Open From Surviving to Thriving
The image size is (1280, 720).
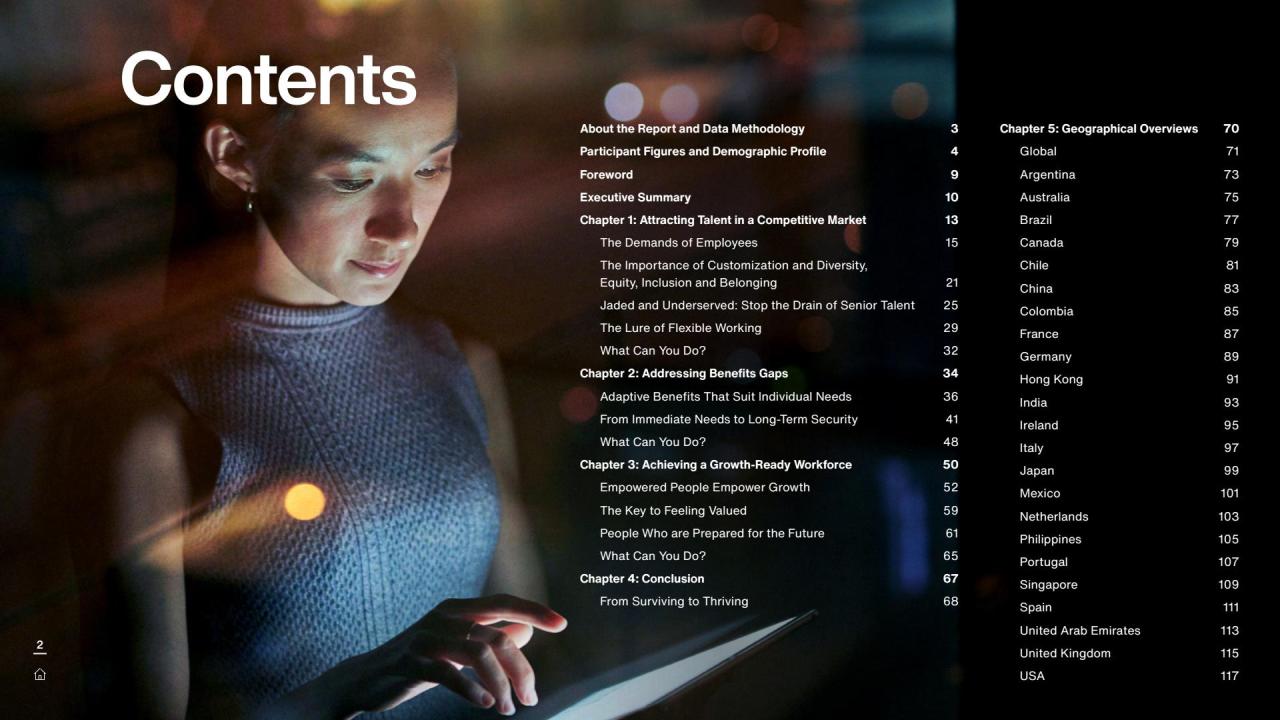(674, 602)
